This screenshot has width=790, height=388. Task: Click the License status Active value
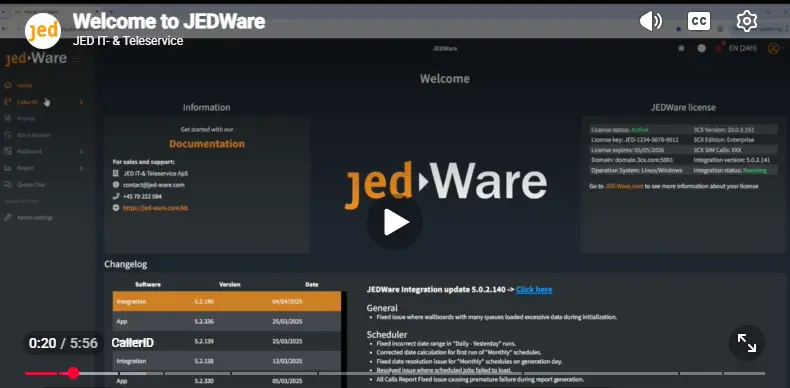pyautogui.click(x=640, y=130)
